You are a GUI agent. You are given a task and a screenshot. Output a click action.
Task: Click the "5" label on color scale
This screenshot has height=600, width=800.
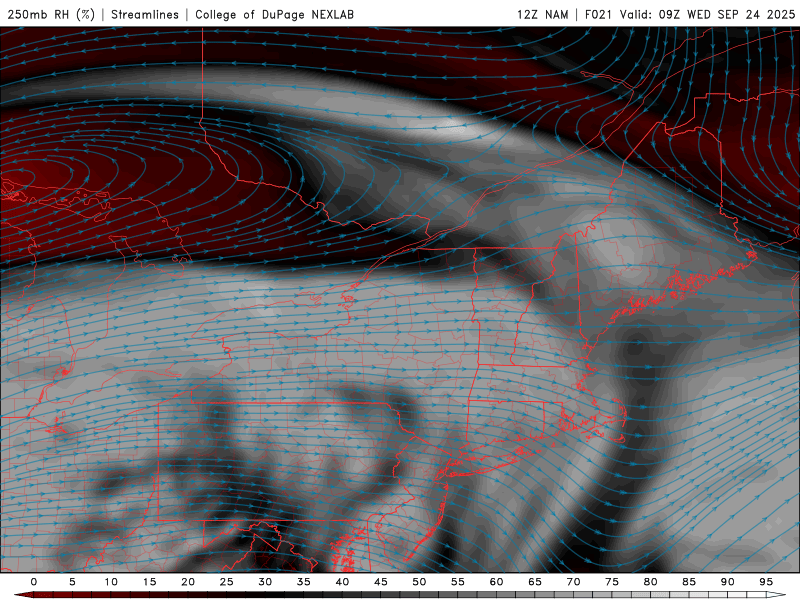tap(72, 582)
